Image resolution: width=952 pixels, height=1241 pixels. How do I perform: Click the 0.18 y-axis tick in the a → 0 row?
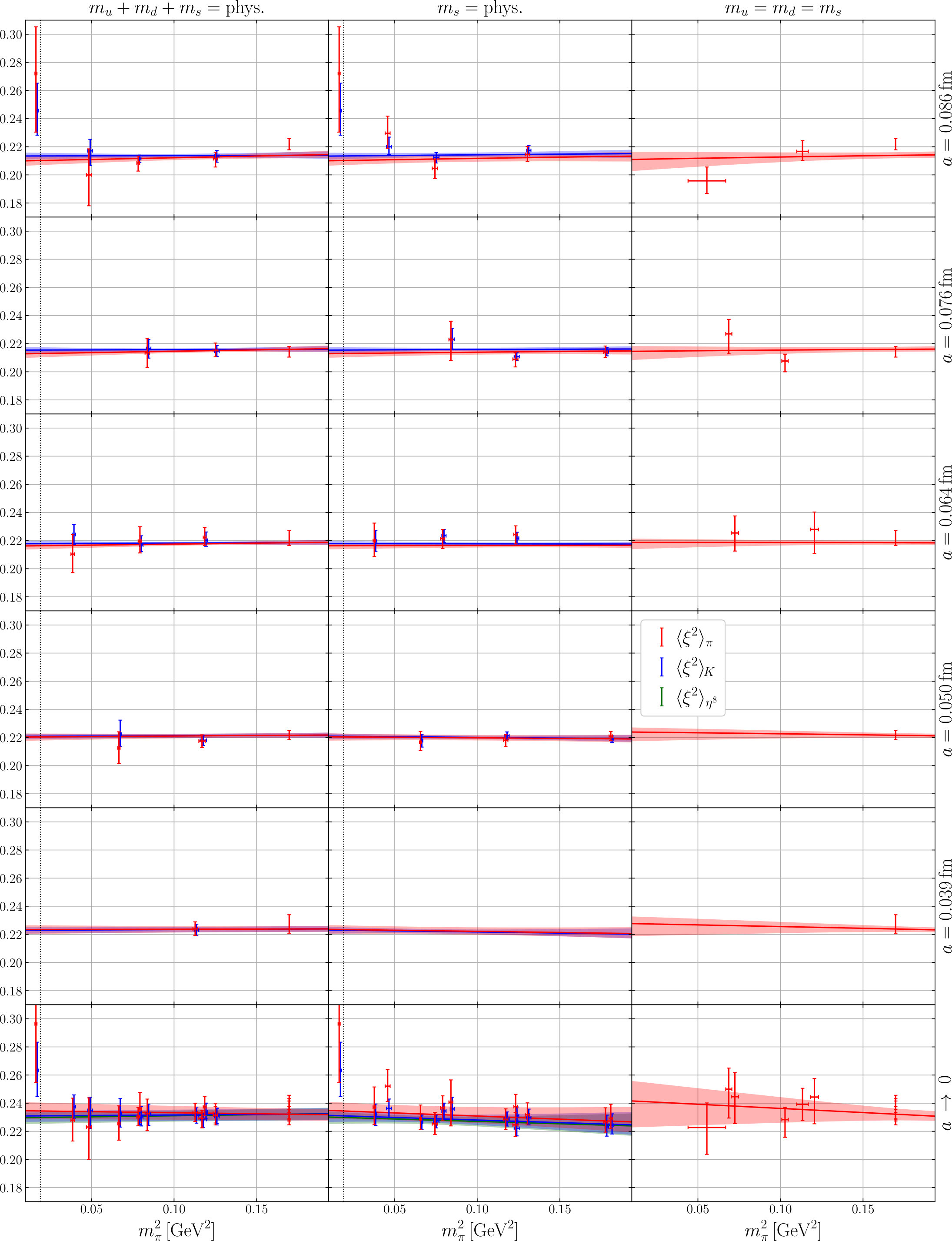coord(11,1188)
